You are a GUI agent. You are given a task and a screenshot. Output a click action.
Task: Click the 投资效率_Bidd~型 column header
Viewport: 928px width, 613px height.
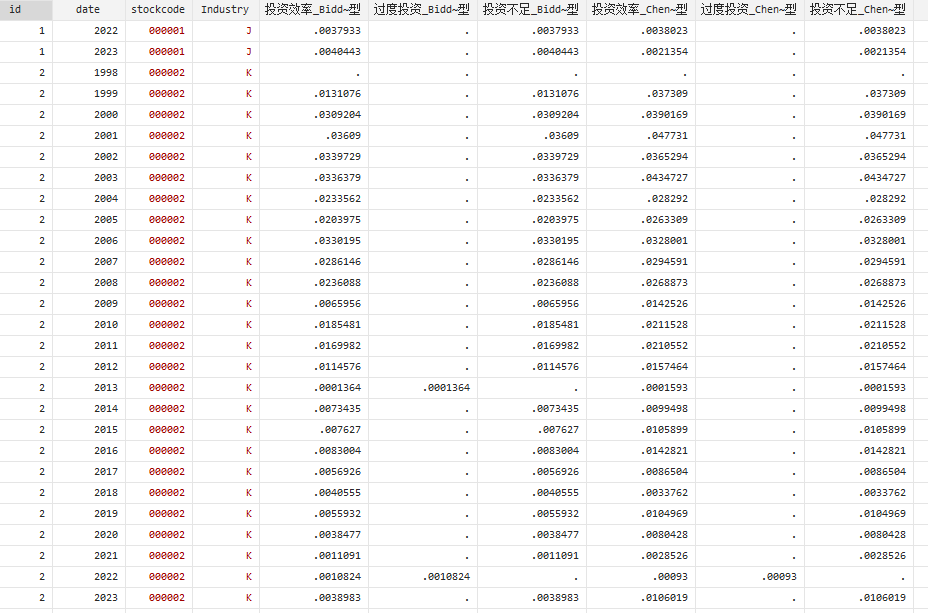tap(313, 9)
